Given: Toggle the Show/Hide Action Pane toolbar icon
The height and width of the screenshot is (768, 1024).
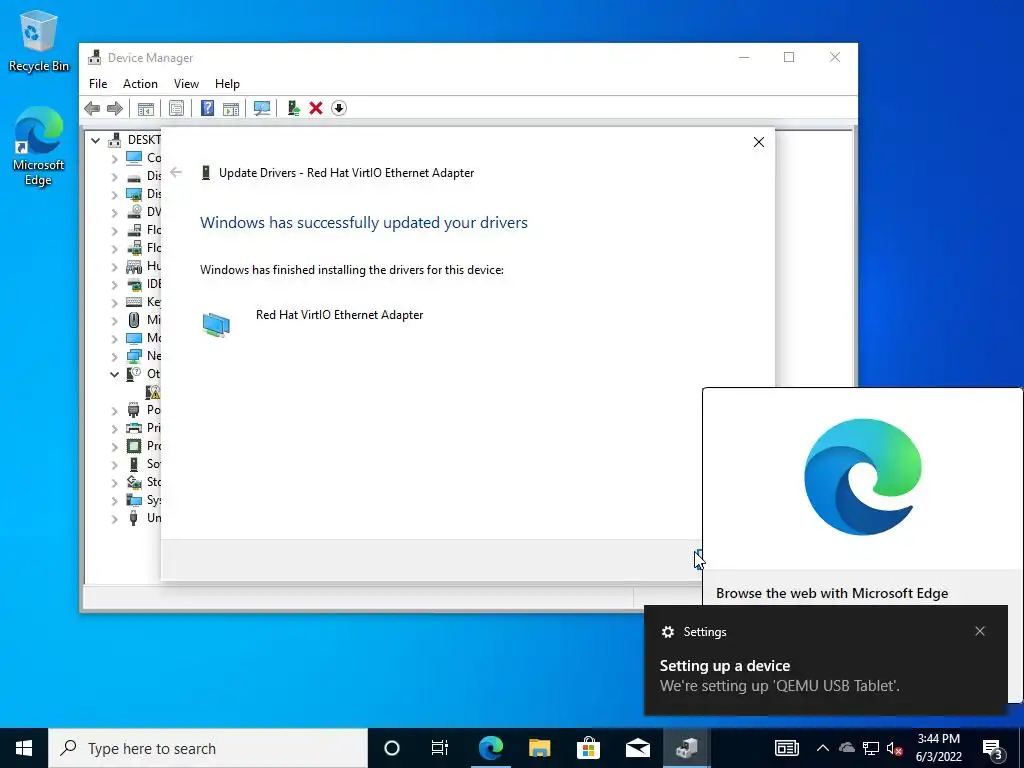Looking at the screenshot, I should 231,108.
